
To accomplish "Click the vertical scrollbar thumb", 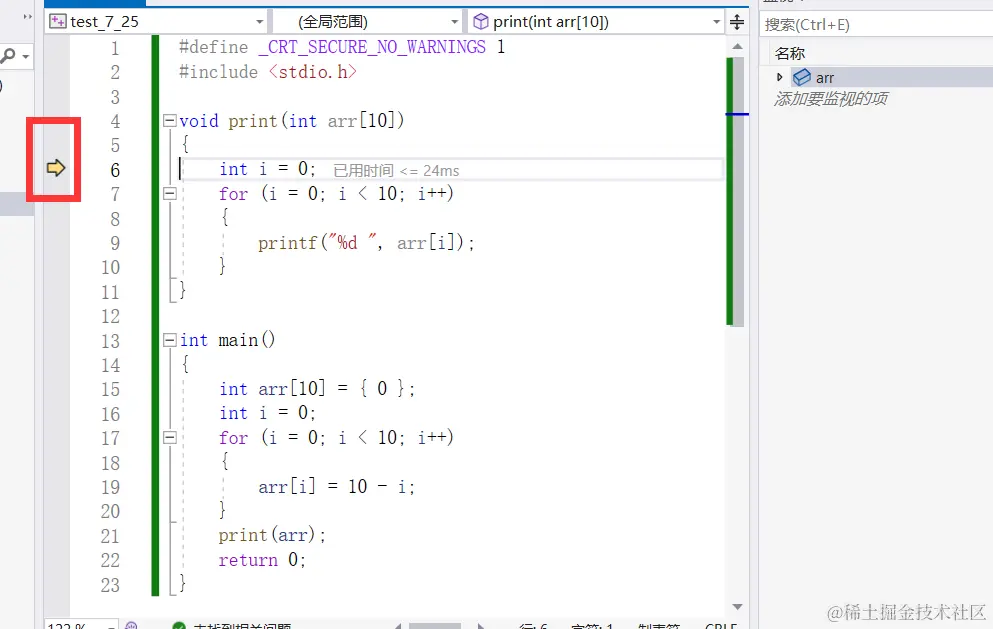I will pos(738,191).
